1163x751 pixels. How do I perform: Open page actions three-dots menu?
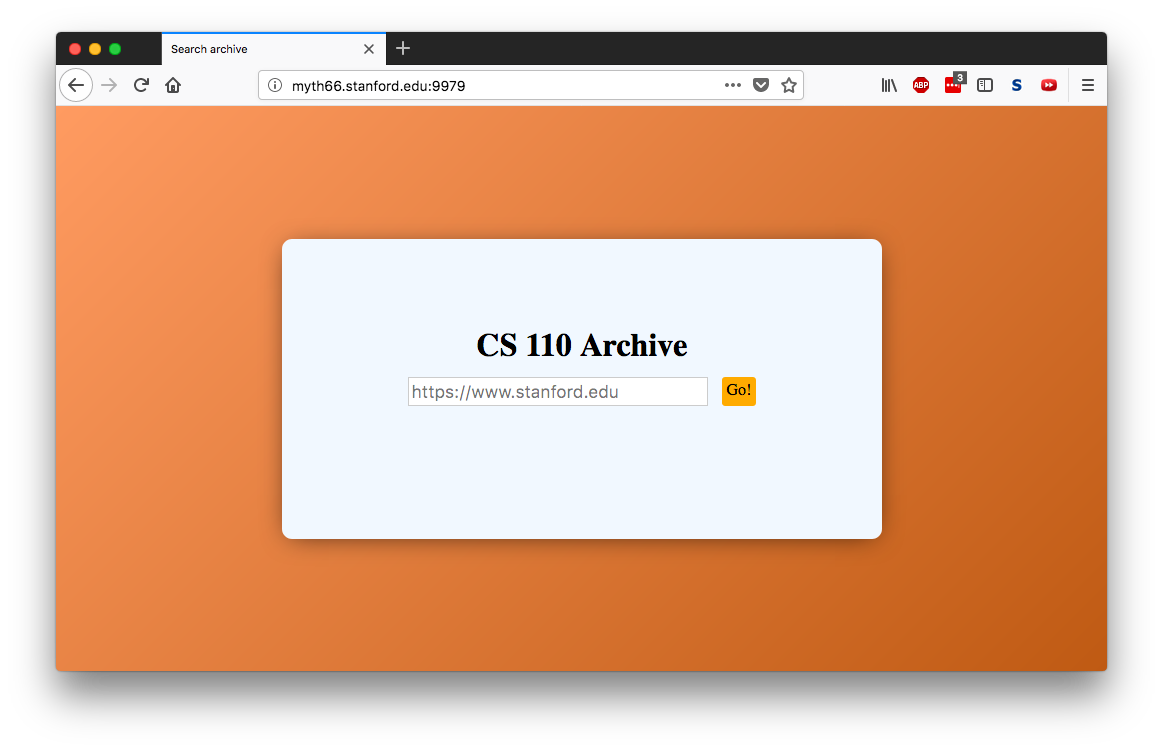(733, 85)
